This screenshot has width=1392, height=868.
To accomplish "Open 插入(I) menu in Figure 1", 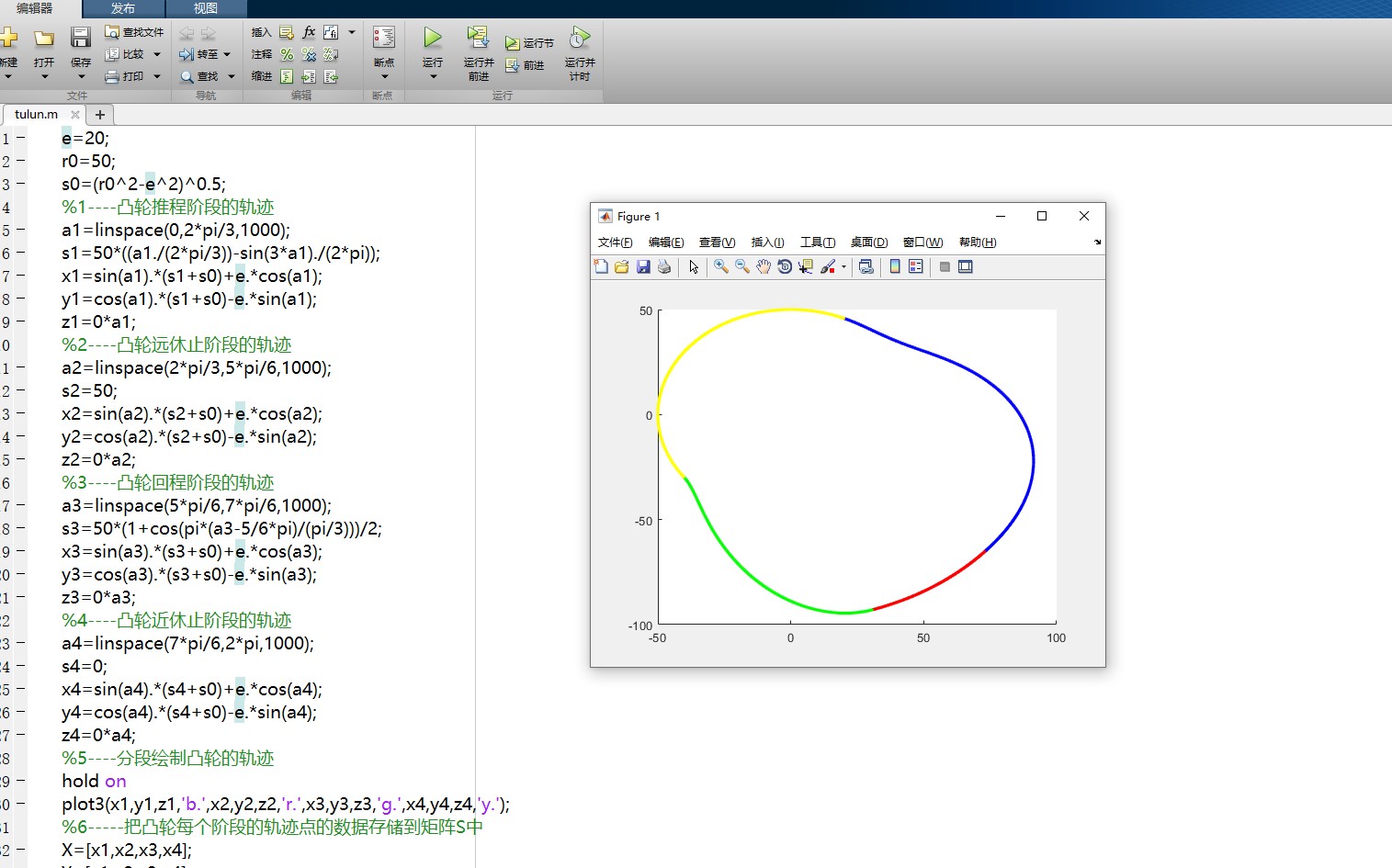I will tap(767, 242).
